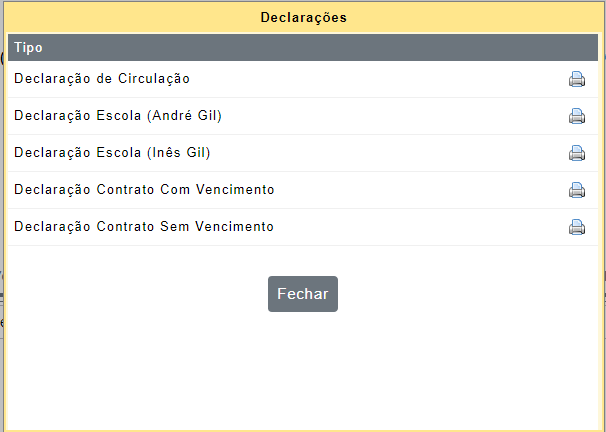Click printer icon for Escola (Inês Gil)

[x=577, y=153]
